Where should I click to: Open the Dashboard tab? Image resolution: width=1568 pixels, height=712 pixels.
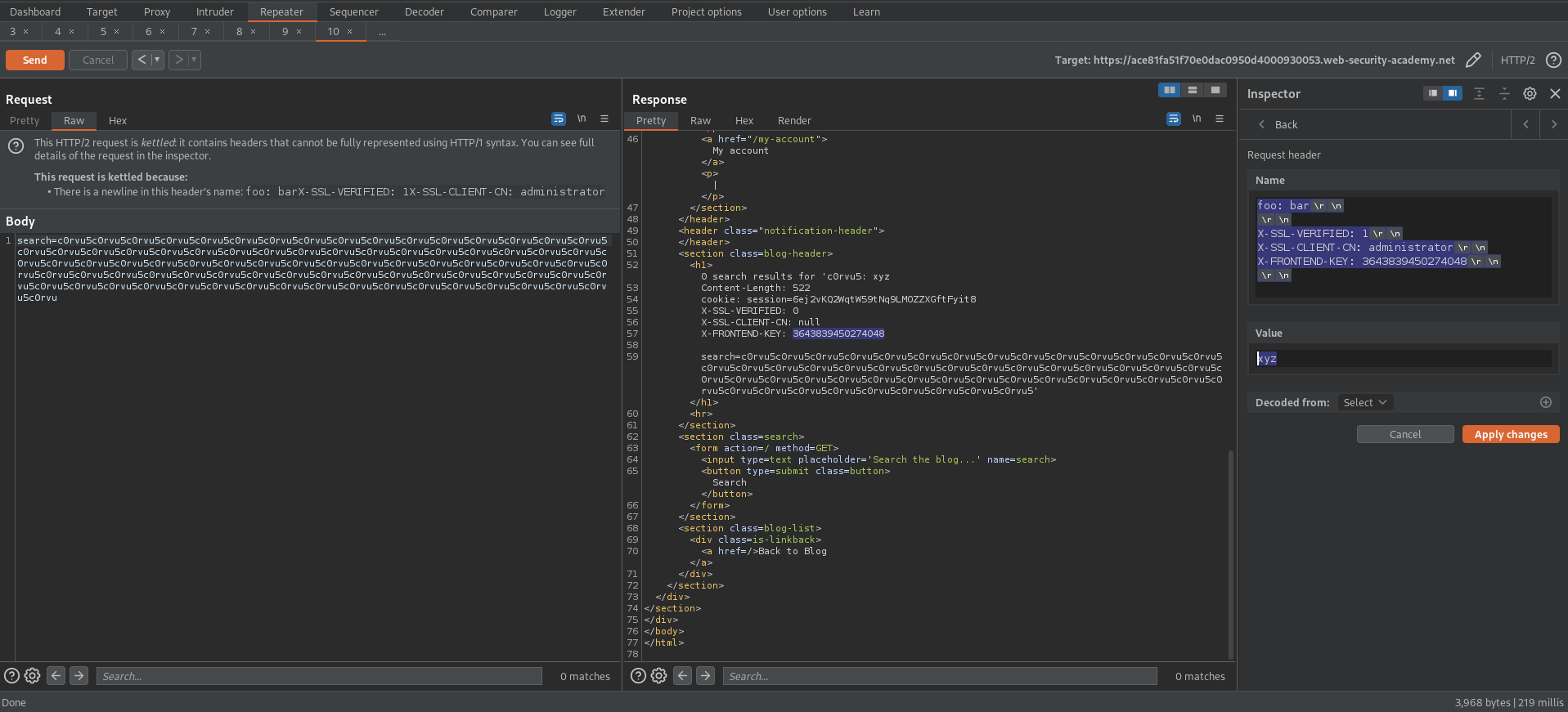coord(35,11)
